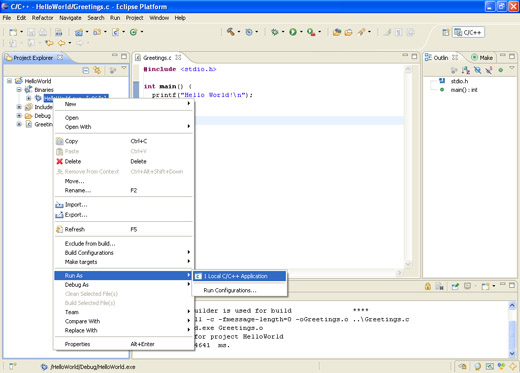
Task: Click the External Tools run icon
Action: pos(311,32)
